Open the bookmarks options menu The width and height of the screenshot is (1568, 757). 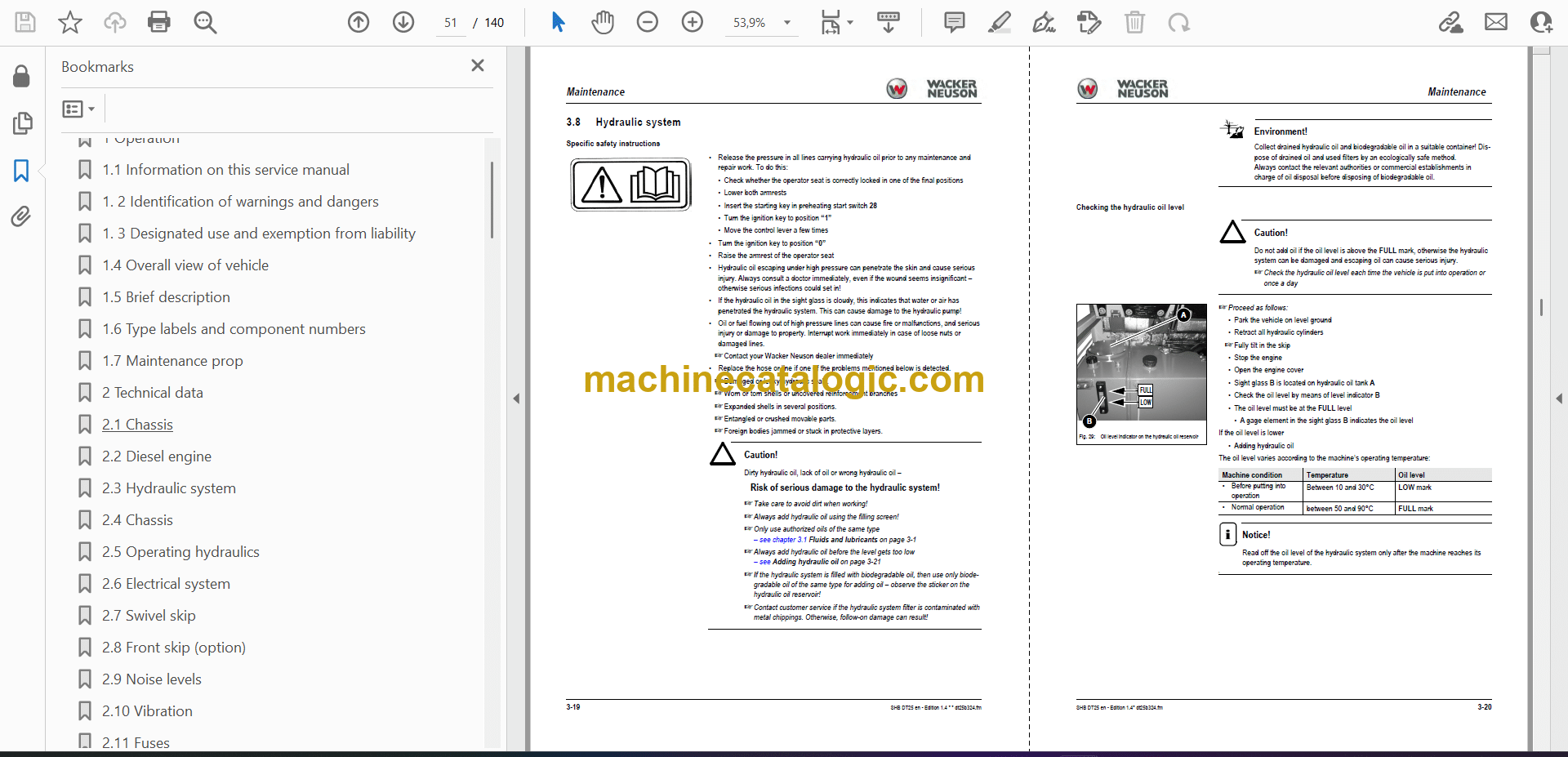79,109
